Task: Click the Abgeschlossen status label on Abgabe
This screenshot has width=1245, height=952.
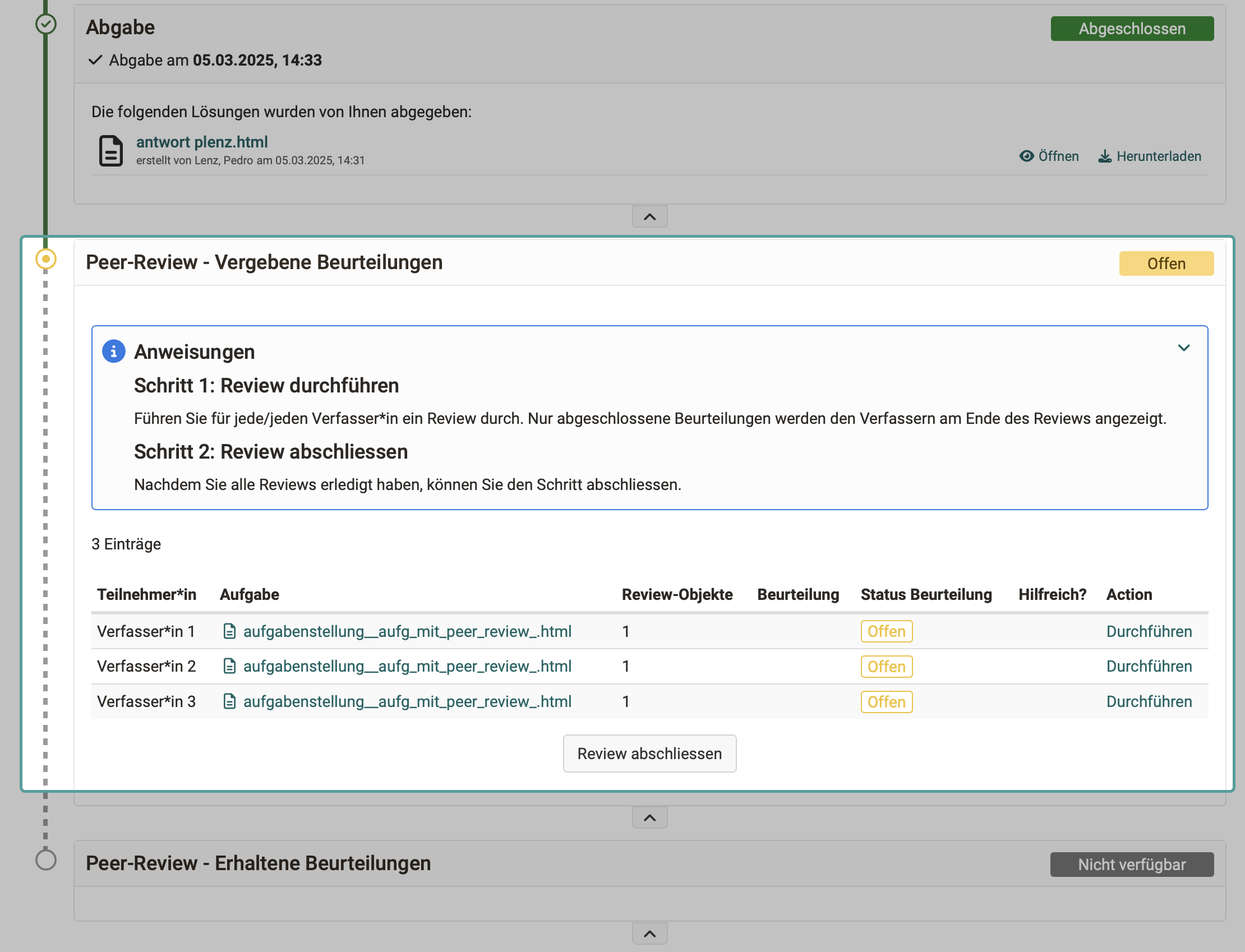Action: pos(1132,29)
